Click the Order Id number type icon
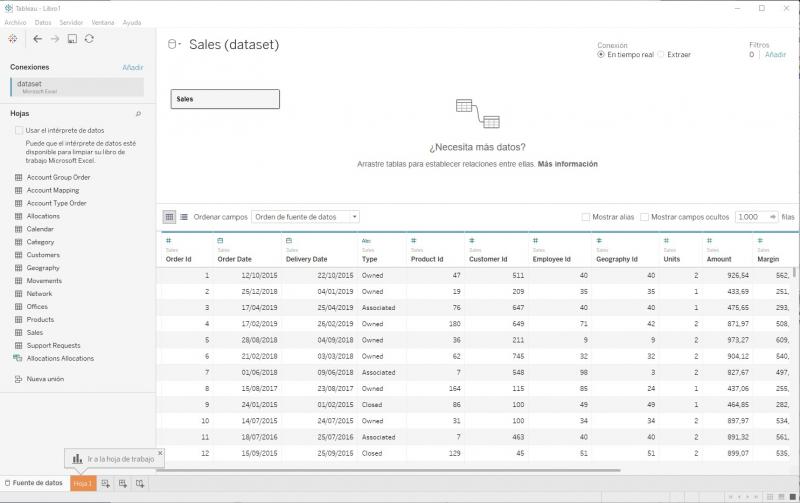 [x=168, y=240]
